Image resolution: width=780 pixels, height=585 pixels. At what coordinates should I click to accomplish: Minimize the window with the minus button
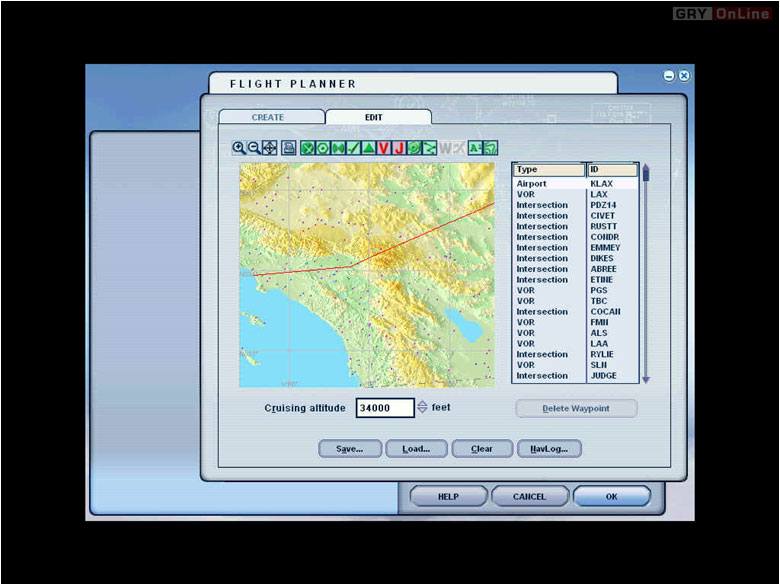coord(669,76)
